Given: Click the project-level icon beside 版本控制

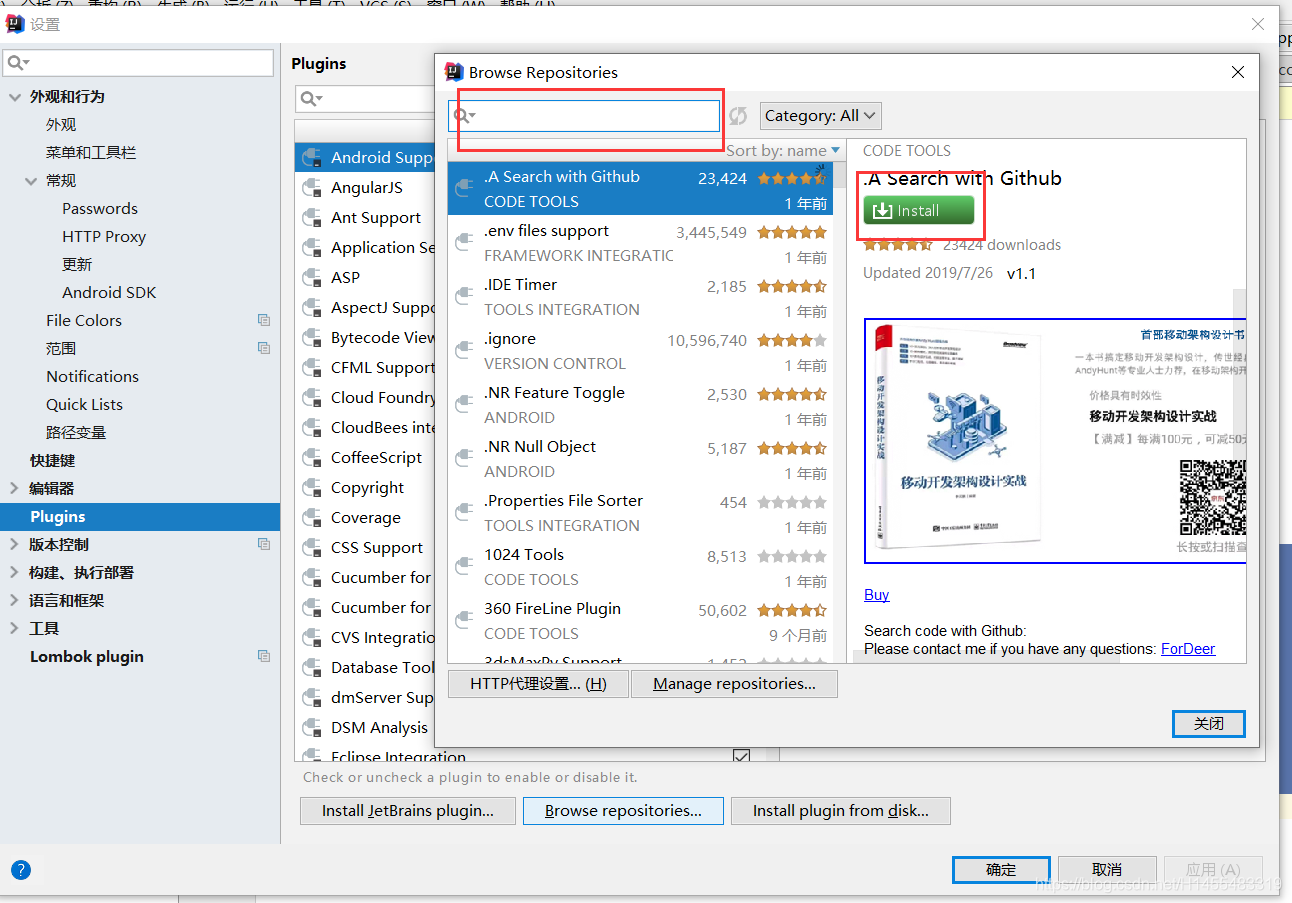Looking at the screenshot, I should point(264,544).
